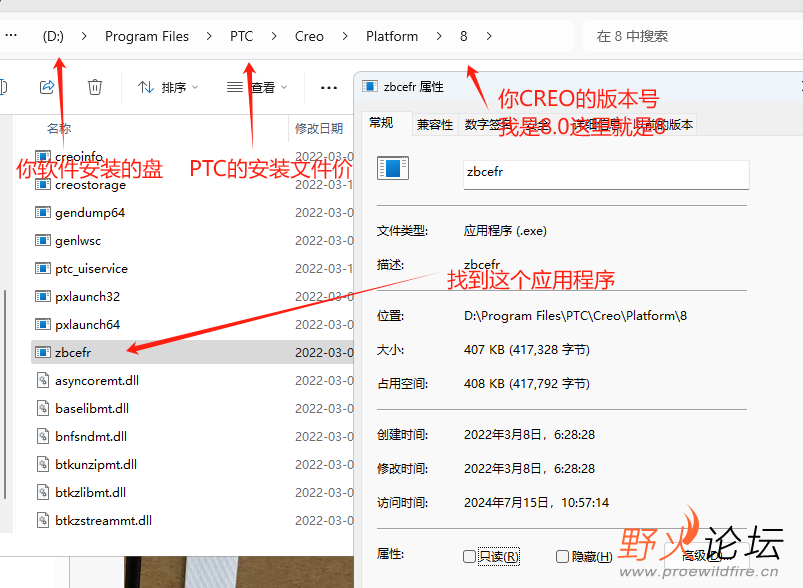Go to Program Files breadcrumb
The image size is (803, 588).
pyautogui.click(x=147, y=36)
